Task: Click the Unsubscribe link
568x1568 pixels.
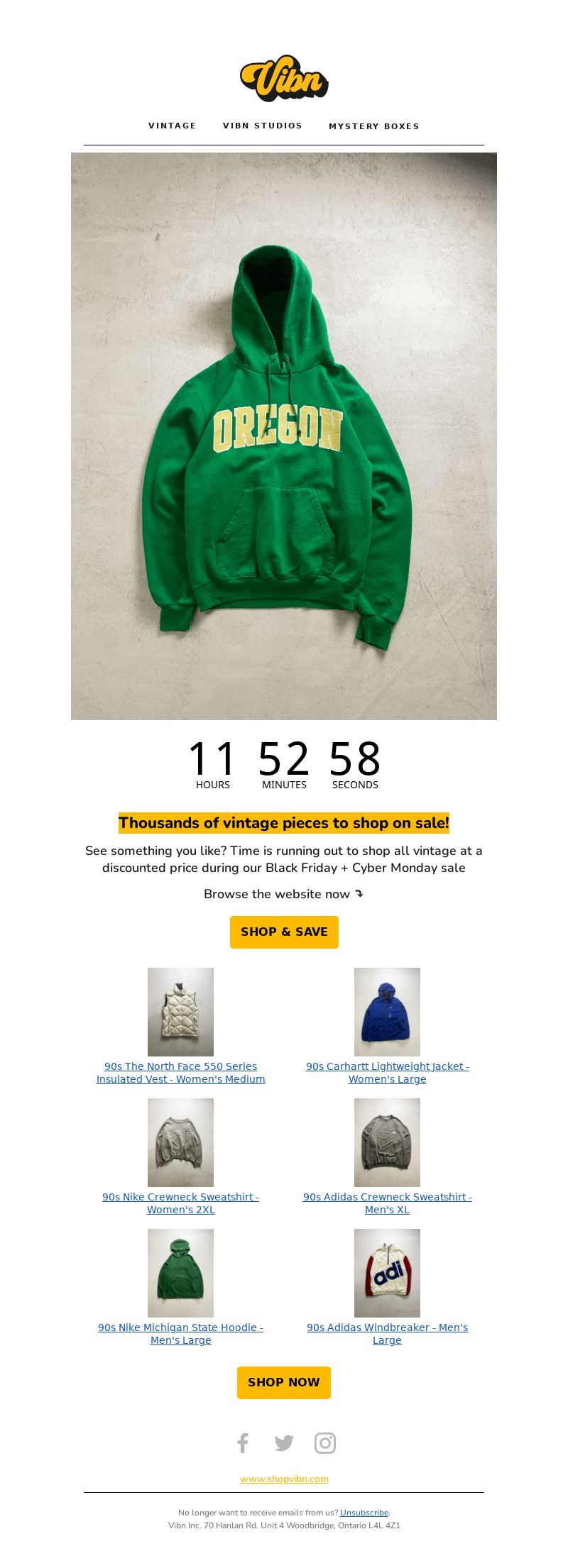Action: click(364, 1512)
